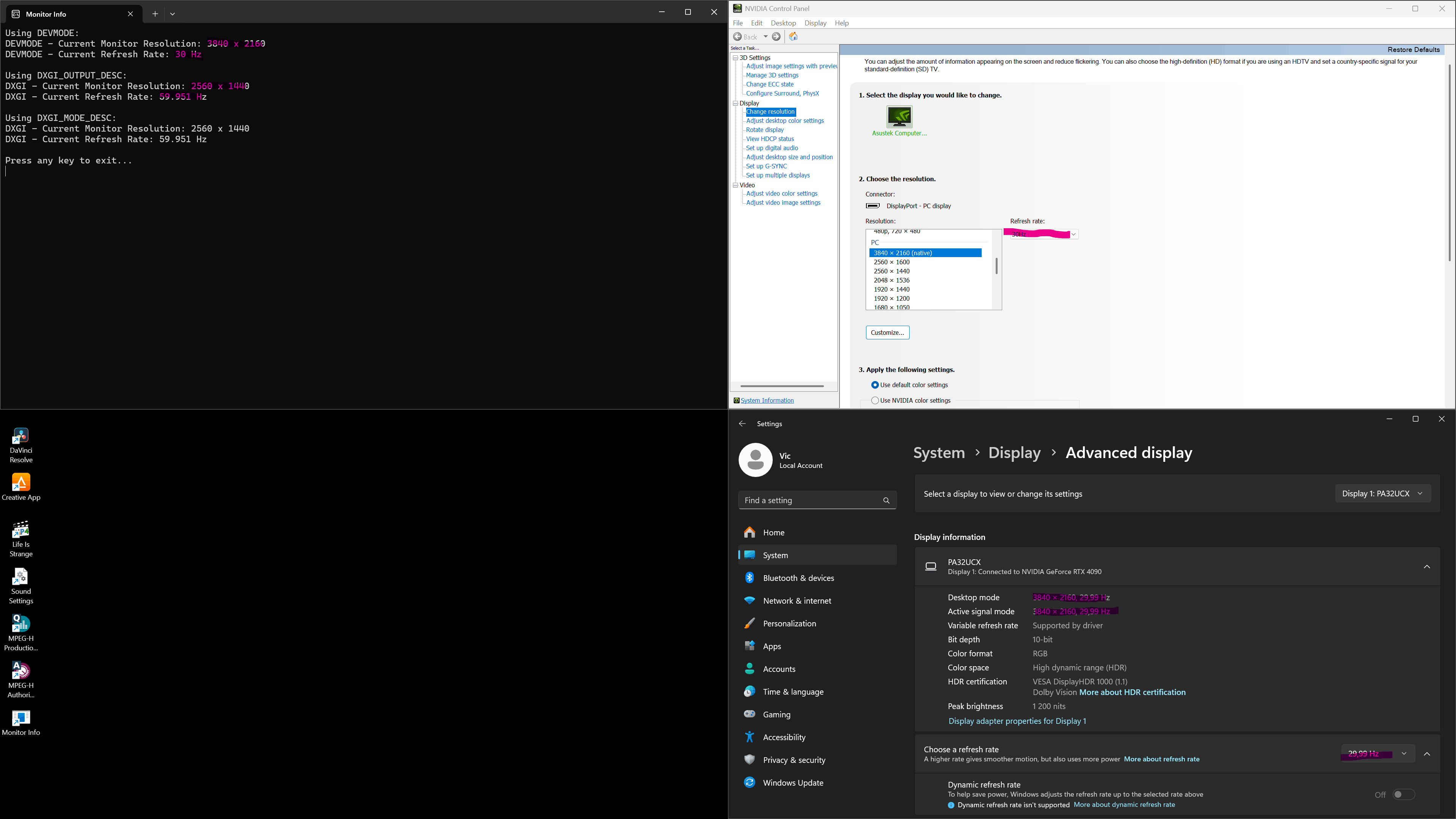The height and width of the screenshot is (819, 1456).
Task: Select Use default color settings radio
Action: (875, 385)
